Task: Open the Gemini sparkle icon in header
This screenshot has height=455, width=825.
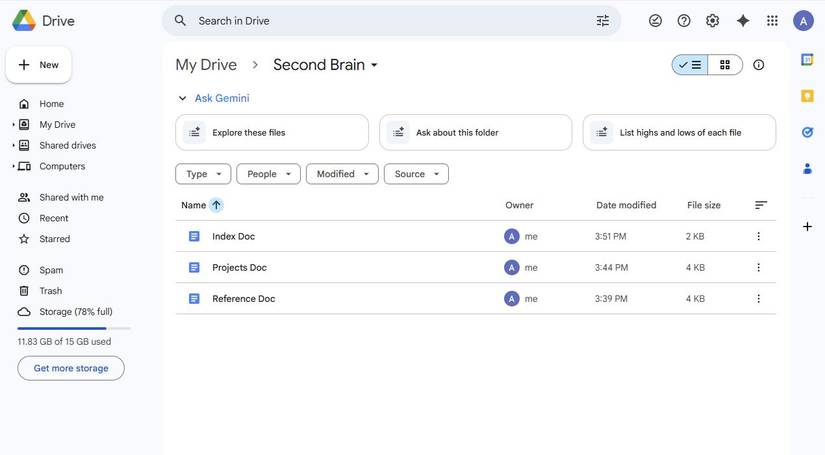Action: 742,20
